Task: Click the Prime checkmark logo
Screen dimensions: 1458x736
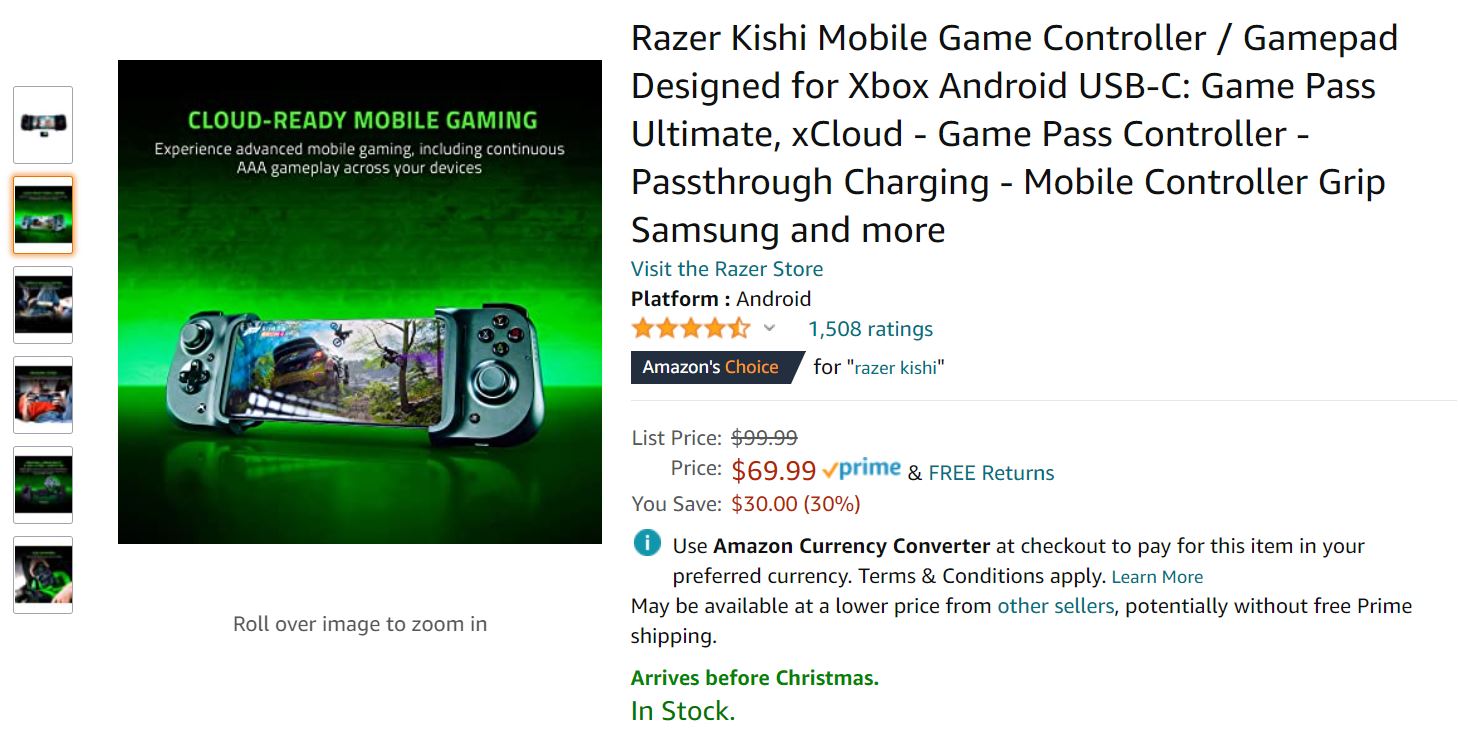Action: click(862, 470)
